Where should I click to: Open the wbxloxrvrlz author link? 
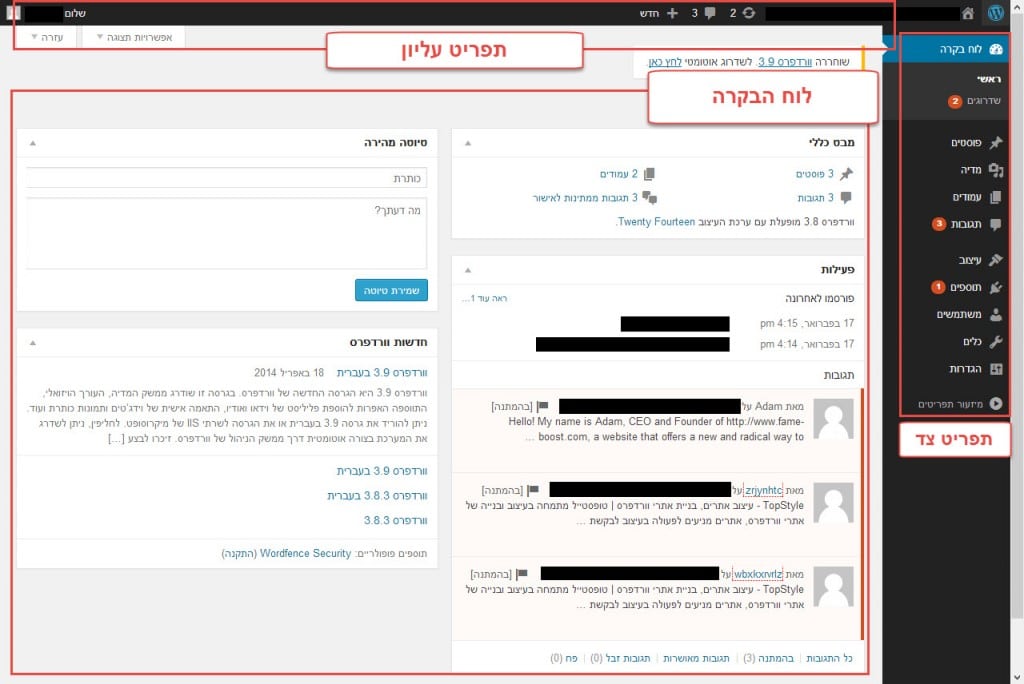pyautogui.click(x=758, y=574)
